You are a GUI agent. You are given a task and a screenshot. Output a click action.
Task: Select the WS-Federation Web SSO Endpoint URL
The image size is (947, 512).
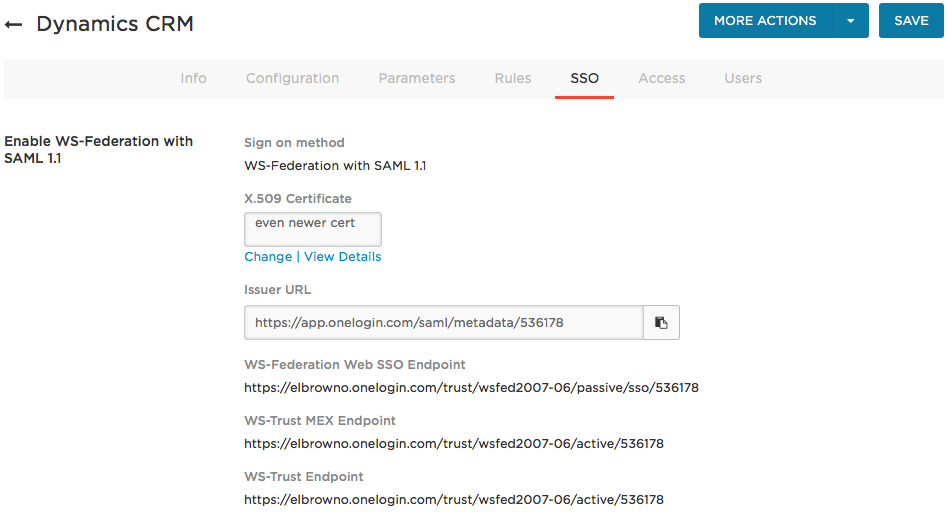coord(471,388)
